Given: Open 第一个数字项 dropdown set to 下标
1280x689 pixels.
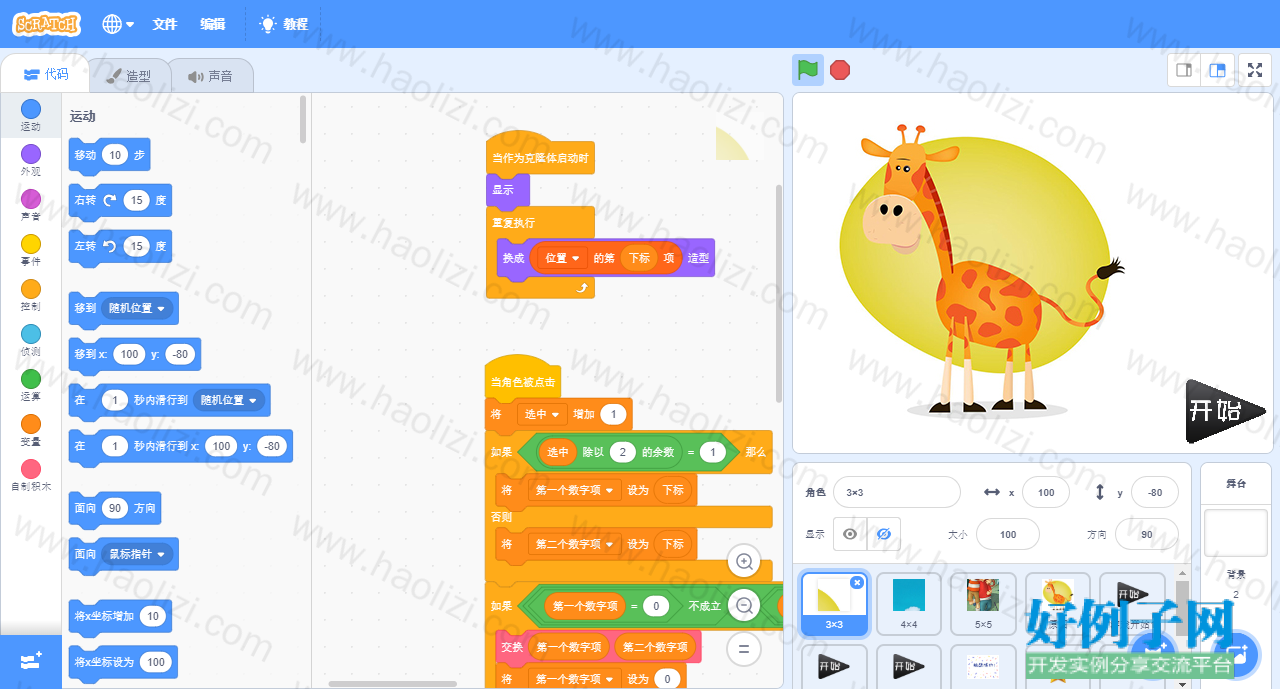Looking at the screenshot, I should [574, 490].
